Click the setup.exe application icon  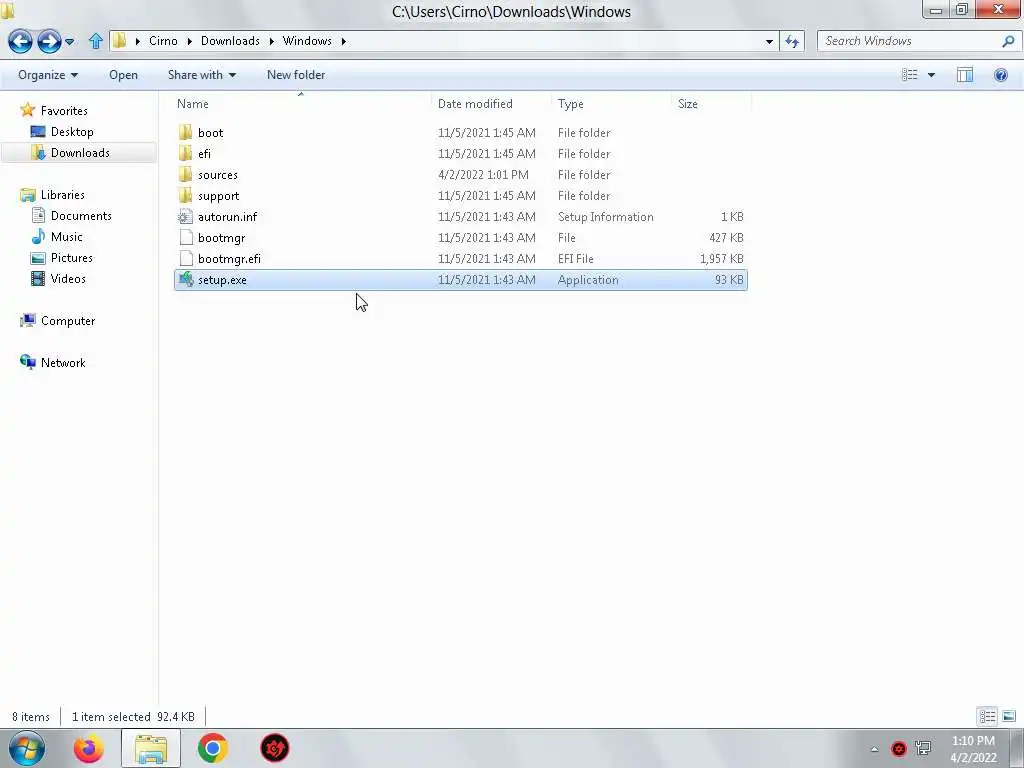185,280
